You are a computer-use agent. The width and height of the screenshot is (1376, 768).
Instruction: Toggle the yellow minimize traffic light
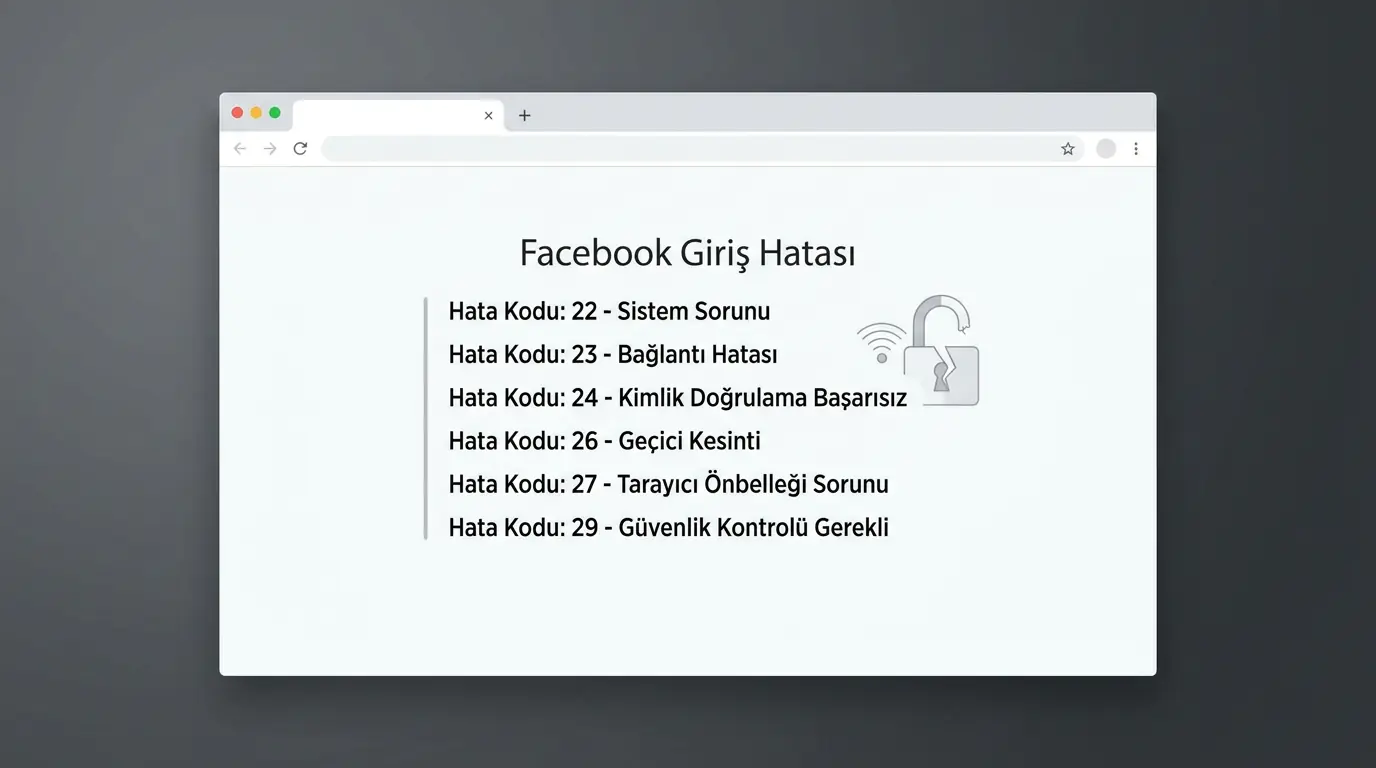[x=256, y=112]
